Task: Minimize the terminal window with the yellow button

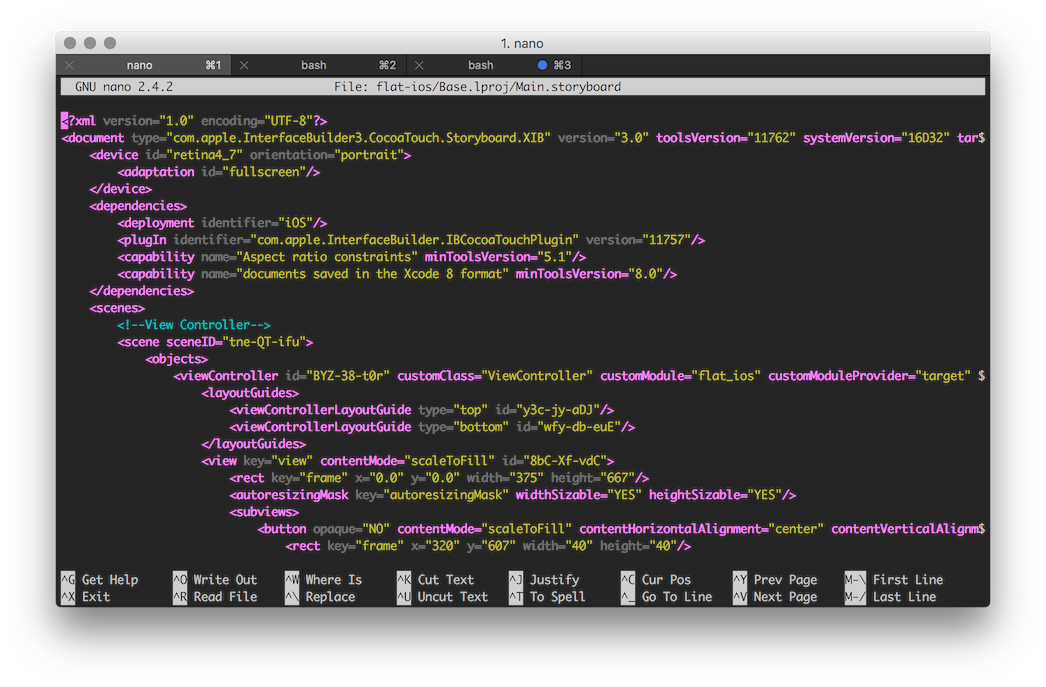Action: click(90, 43)
